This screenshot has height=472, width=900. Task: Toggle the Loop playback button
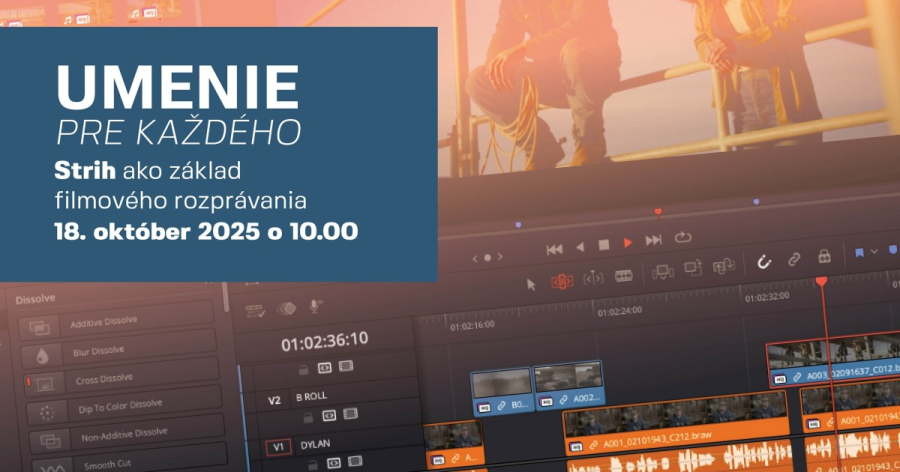(x=684, y=238)
